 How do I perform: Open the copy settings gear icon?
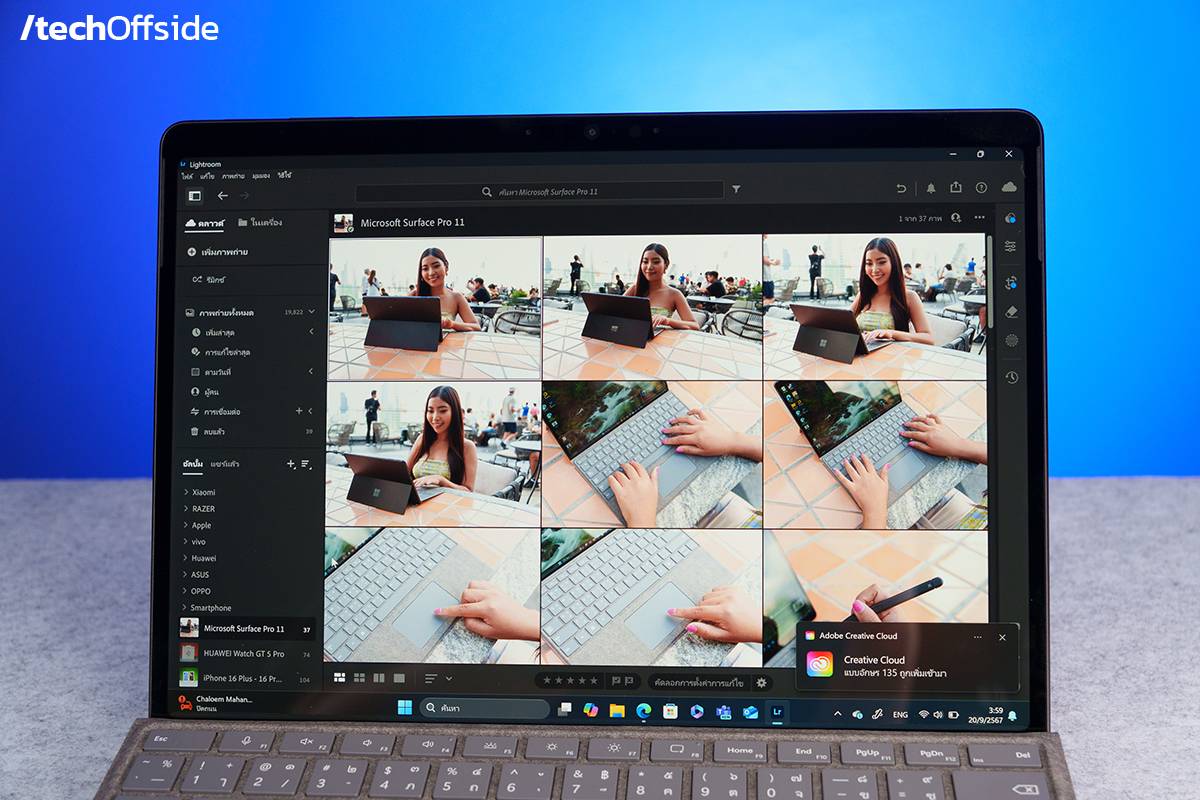[761, 682]
